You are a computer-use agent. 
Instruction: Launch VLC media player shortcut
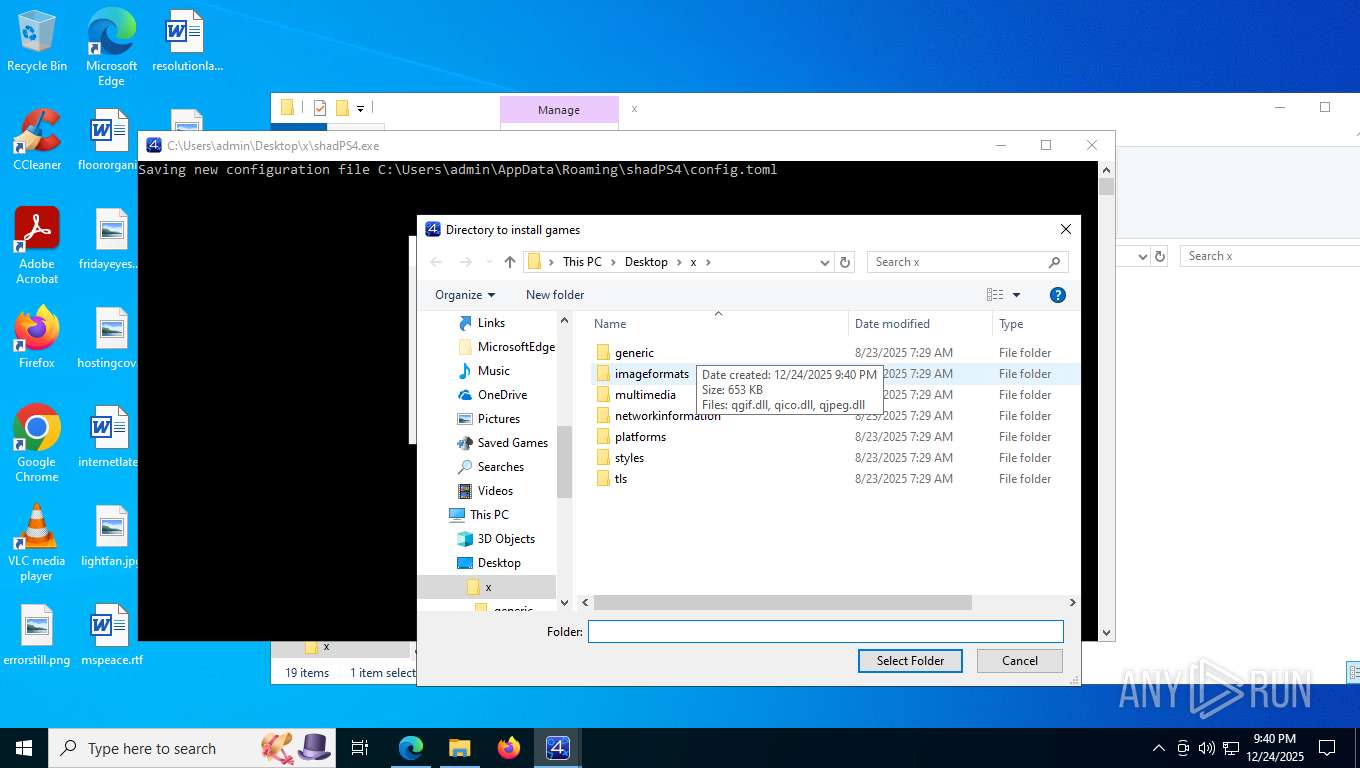pos(37,543)
